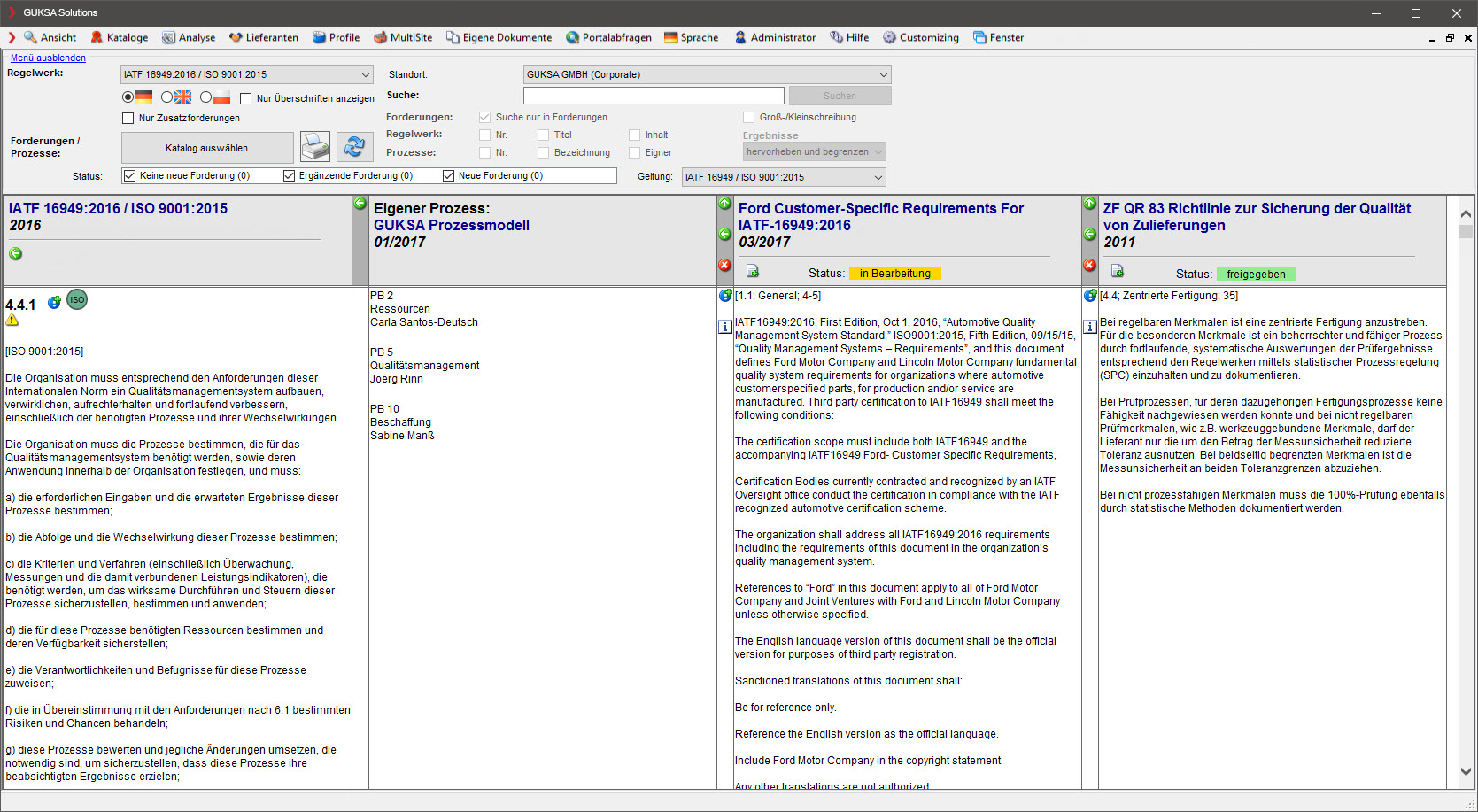Screen dimensions: 1478x812
Task: Open the Administrator menu
Action: click(776, 37)
